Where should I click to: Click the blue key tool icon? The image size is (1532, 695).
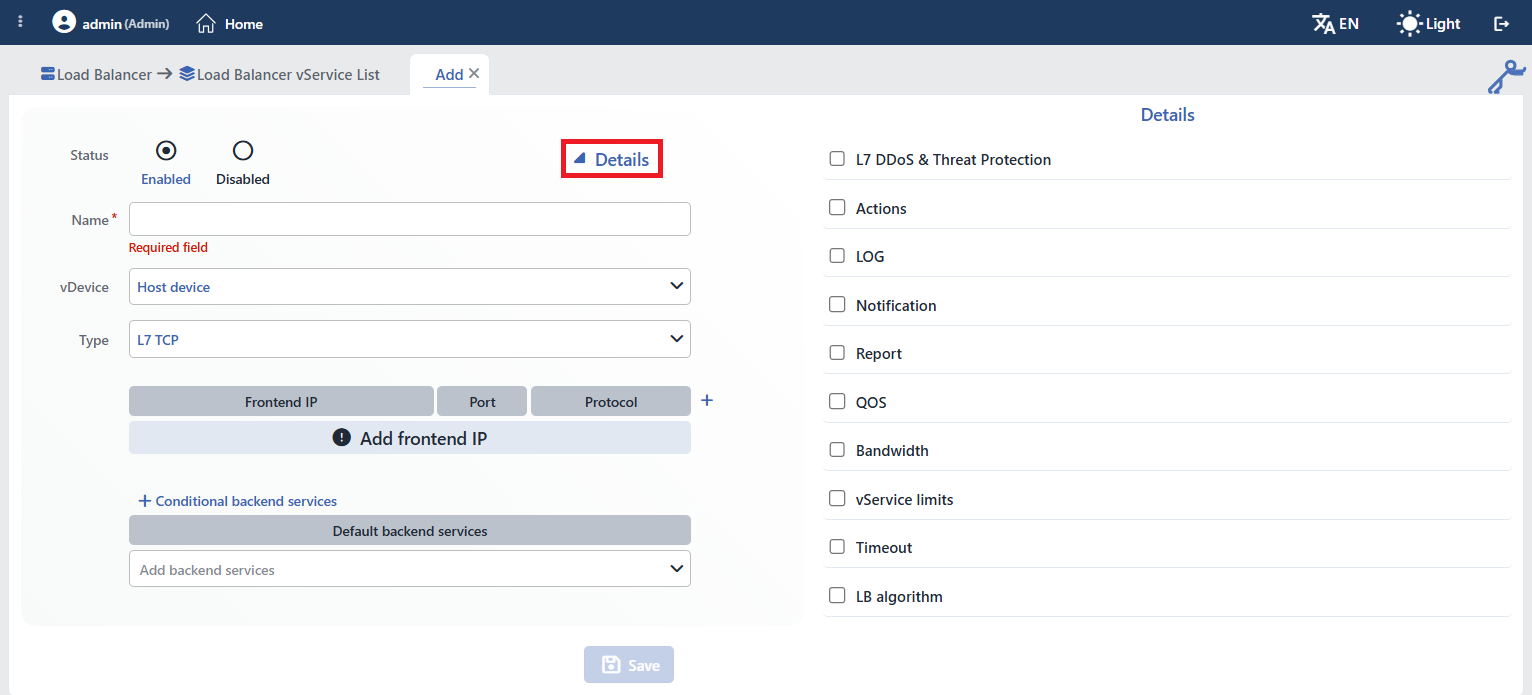click(x=1506, y=77)
